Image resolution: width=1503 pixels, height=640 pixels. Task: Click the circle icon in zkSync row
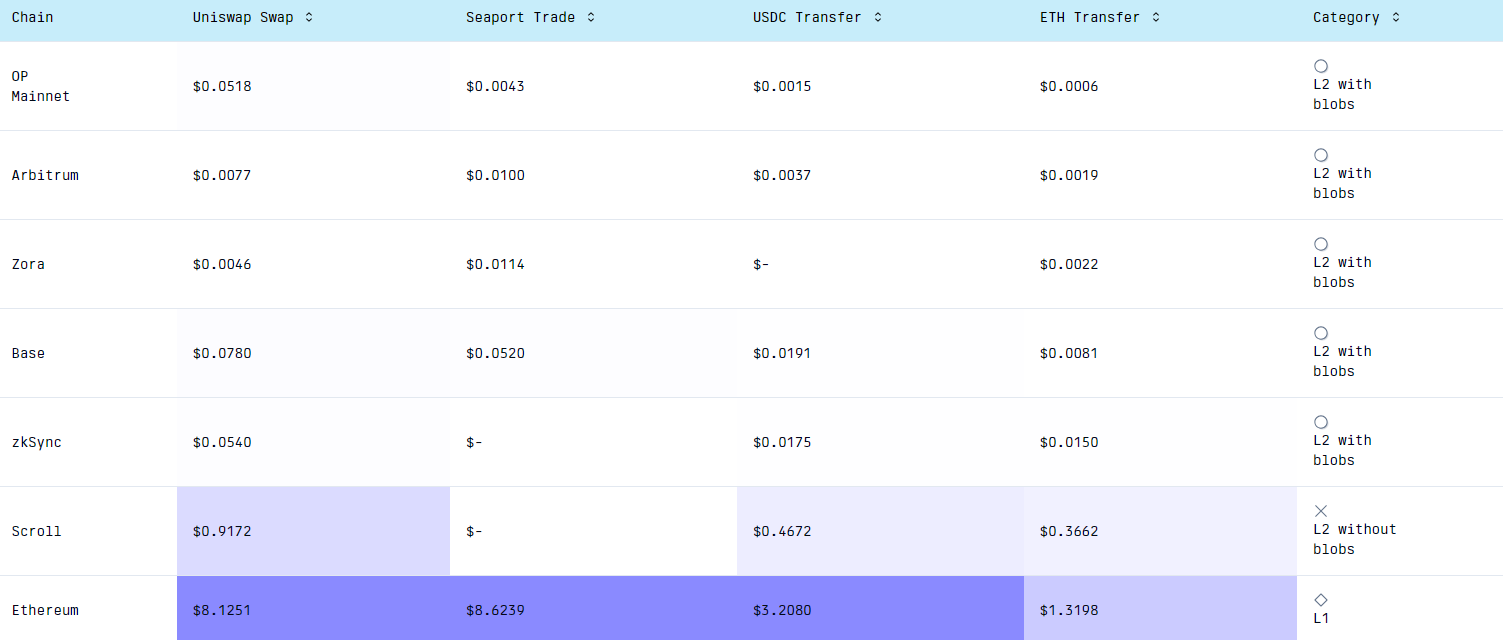1320,422
